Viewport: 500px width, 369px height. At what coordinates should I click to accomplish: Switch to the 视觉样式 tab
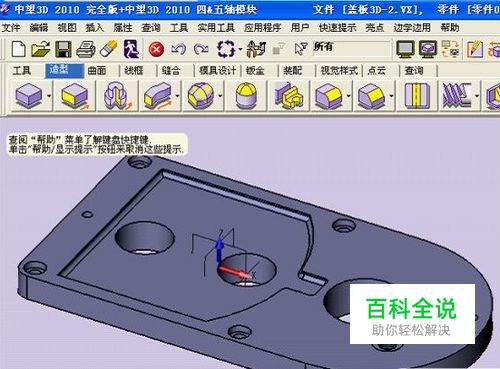(x=339, y=70)
